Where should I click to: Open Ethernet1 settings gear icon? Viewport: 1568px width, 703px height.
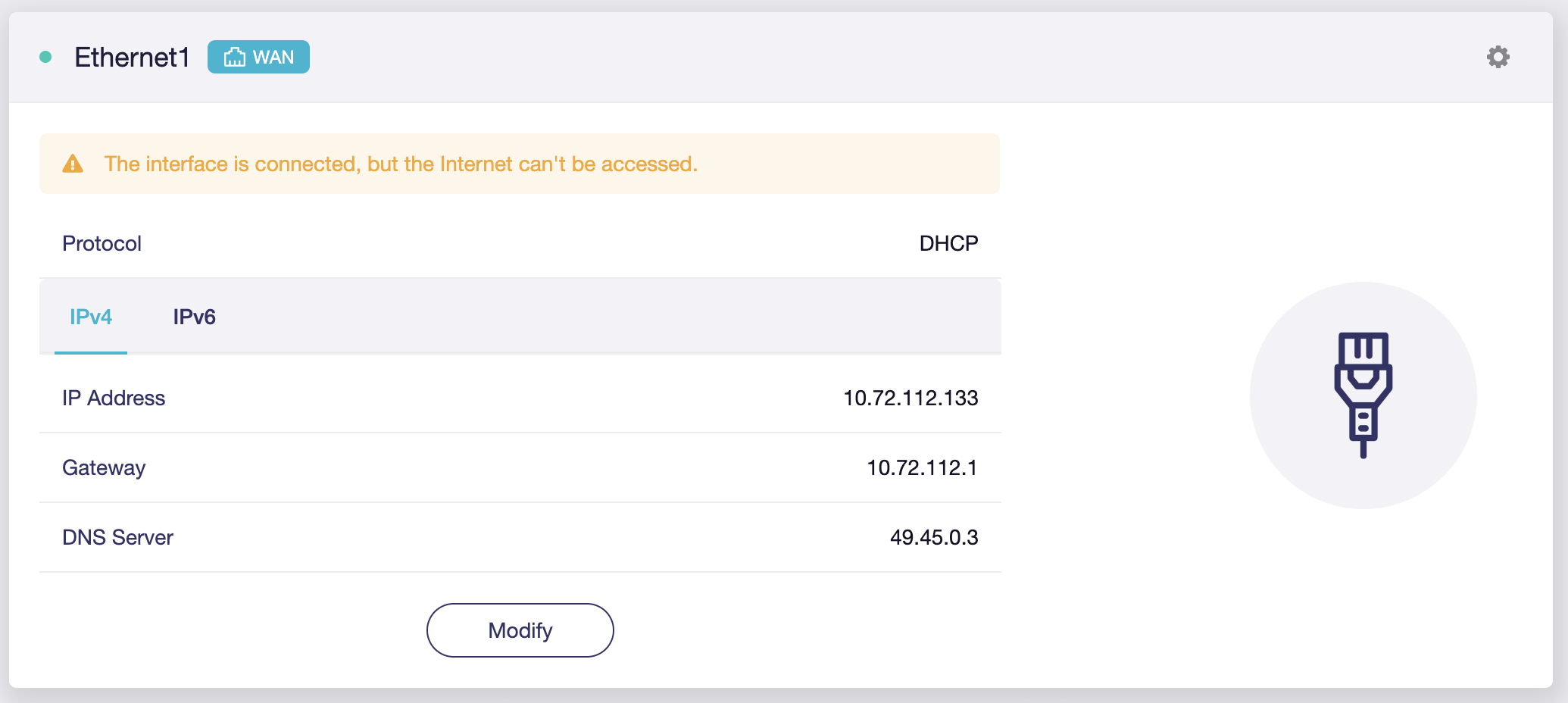pos(1498,57)
